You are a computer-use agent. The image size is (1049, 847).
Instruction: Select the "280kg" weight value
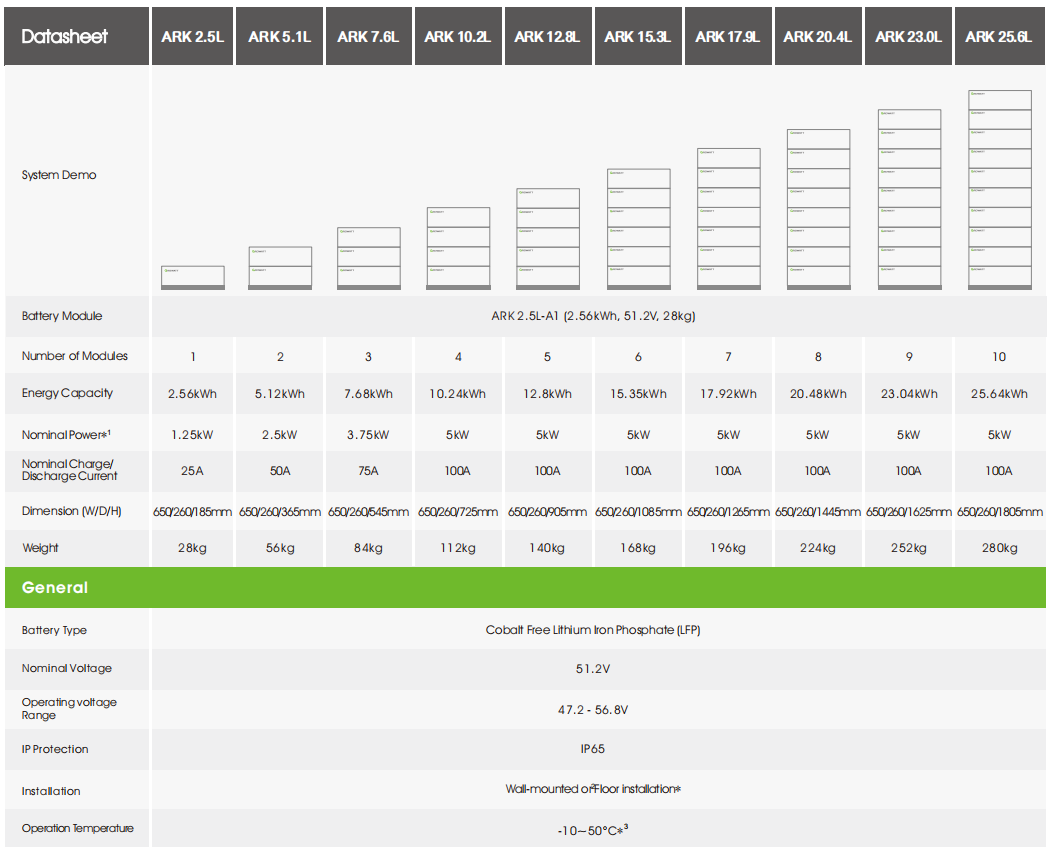pos(999,548)
